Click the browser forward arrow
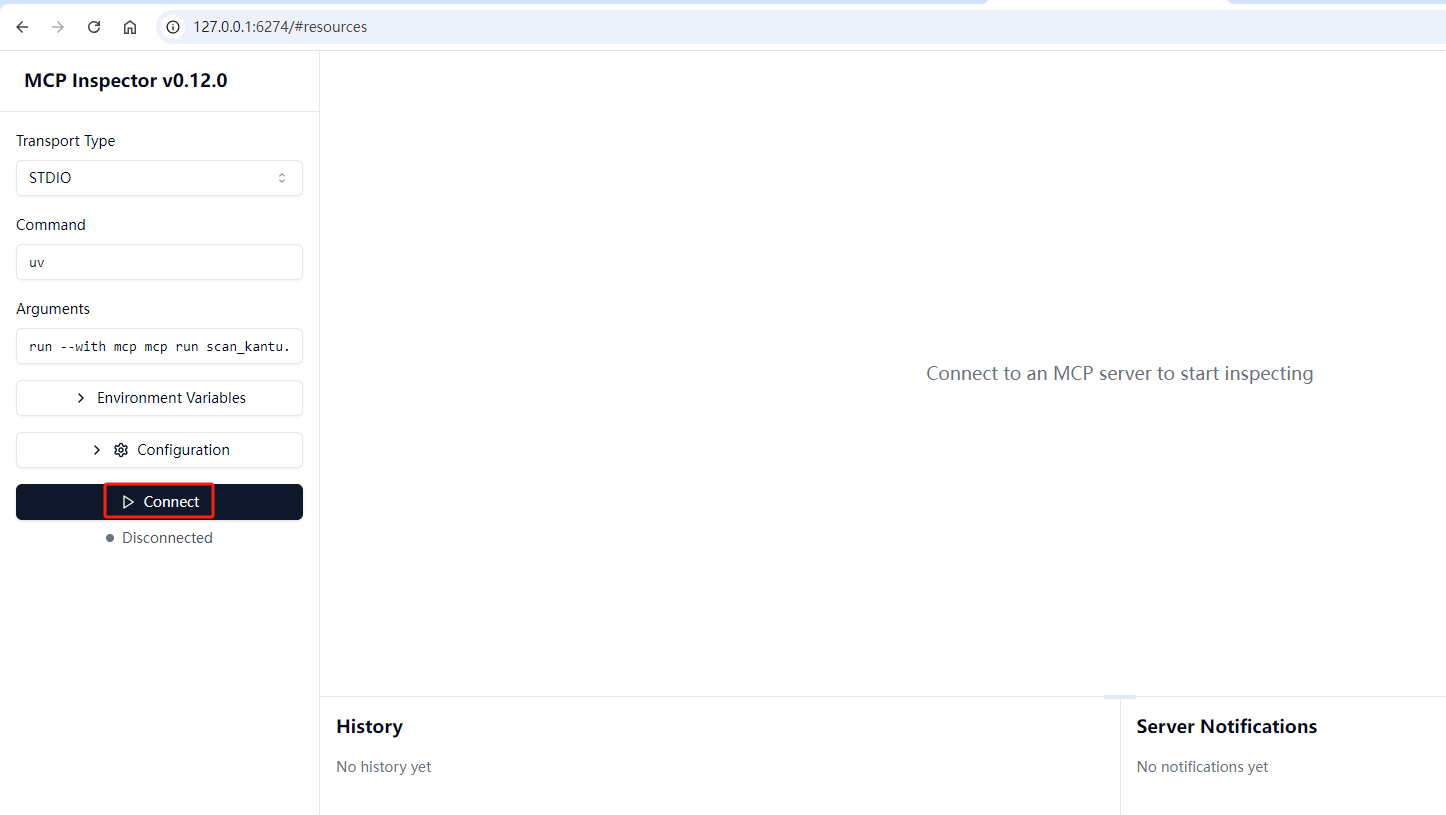Viewport: 1446px width, 815px height. tap(58, 27)
